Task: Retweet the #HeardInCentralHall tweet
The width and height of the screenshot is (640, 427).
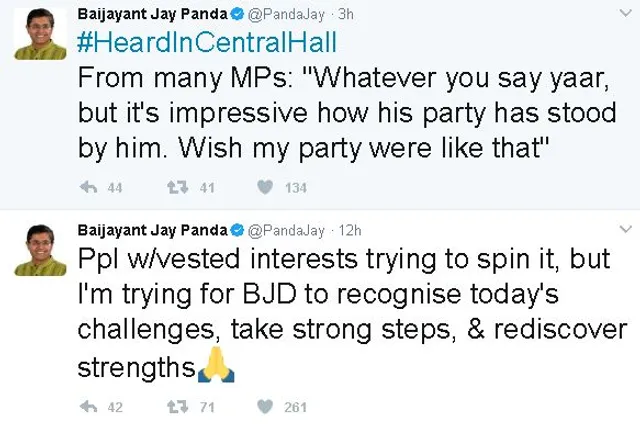Action: pyautogui.click(x=176, y=186)
